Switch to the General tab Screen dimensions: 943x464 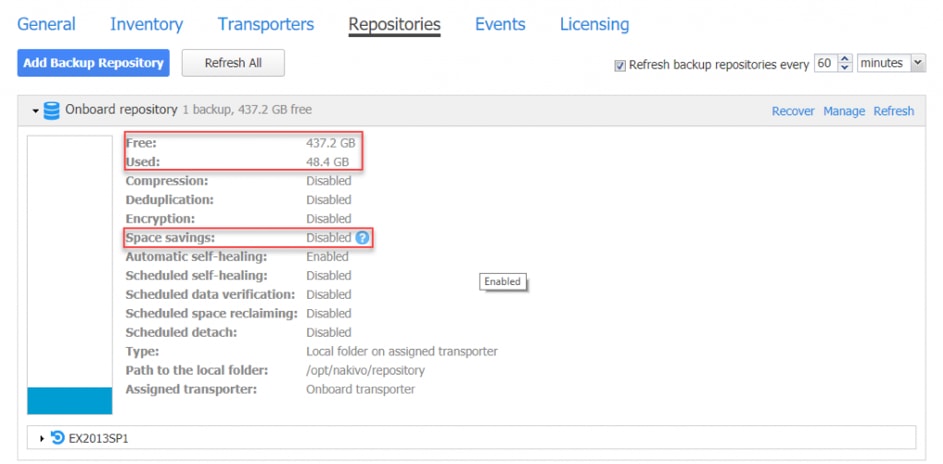pyautogui.click(x=46, y=24)
